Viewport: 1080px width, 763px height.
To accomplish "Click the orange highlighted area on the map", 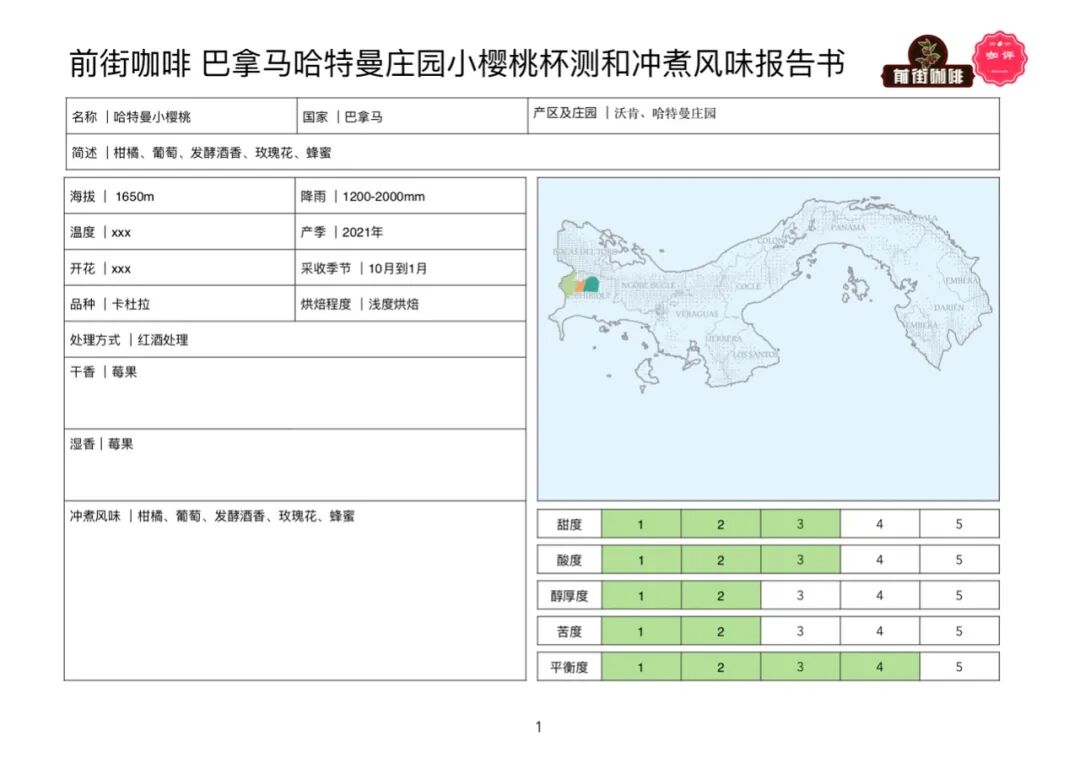I will pos(579,284).
